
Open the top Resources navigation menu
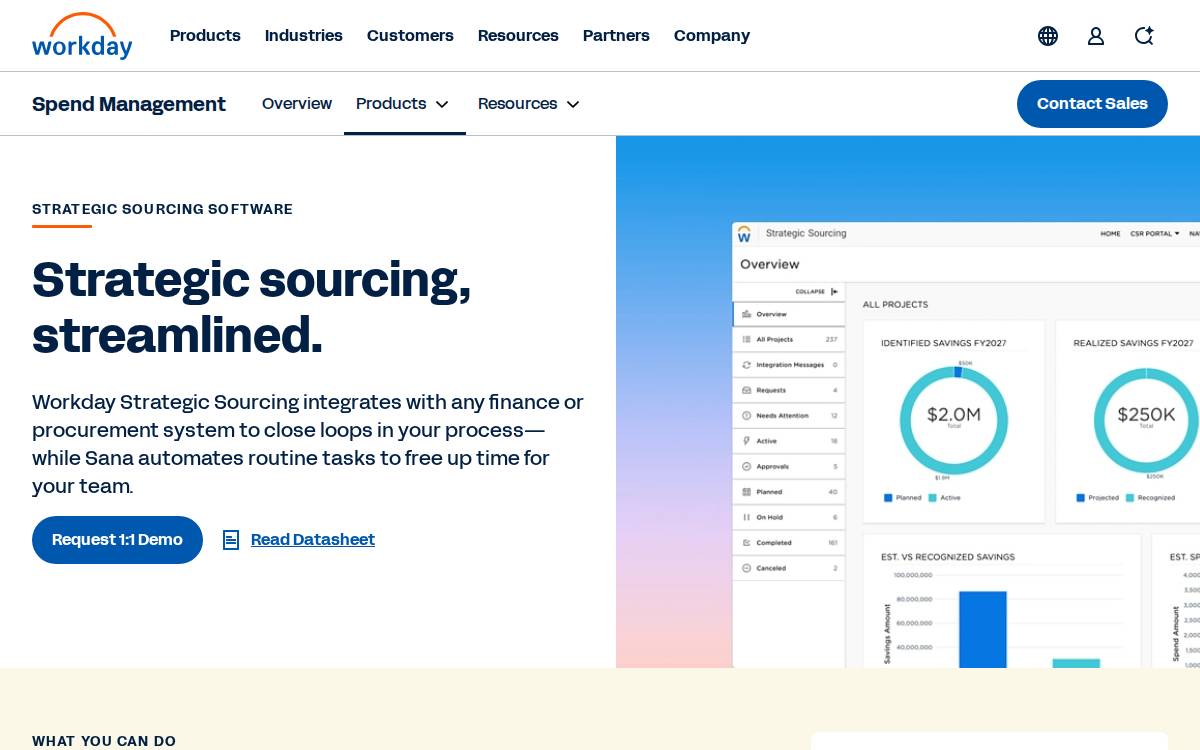[x=518, y=36]
